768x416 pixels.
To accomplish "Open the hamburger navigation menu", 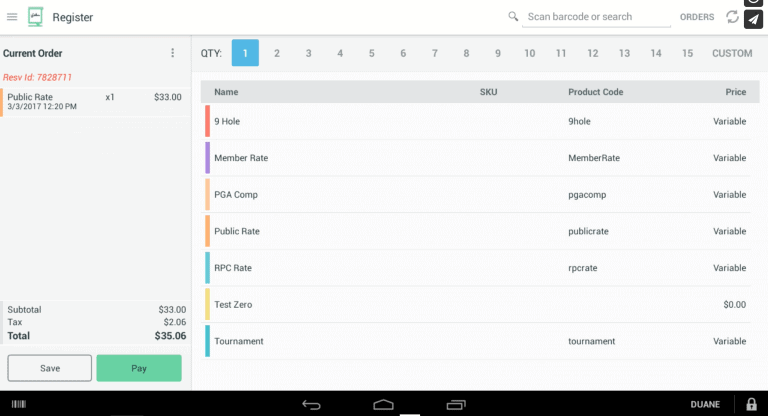I will [x=12, y=17].
